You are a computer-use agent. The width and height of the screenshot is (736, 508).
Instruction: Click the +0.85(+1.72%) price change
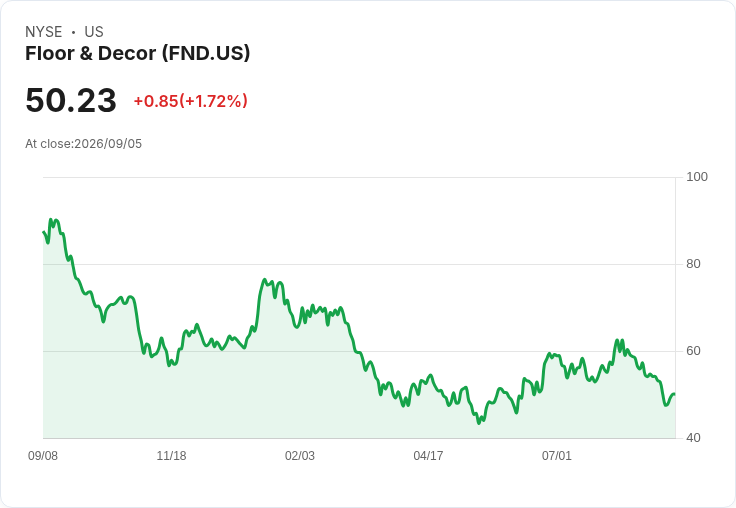click(x=191, y=101)
